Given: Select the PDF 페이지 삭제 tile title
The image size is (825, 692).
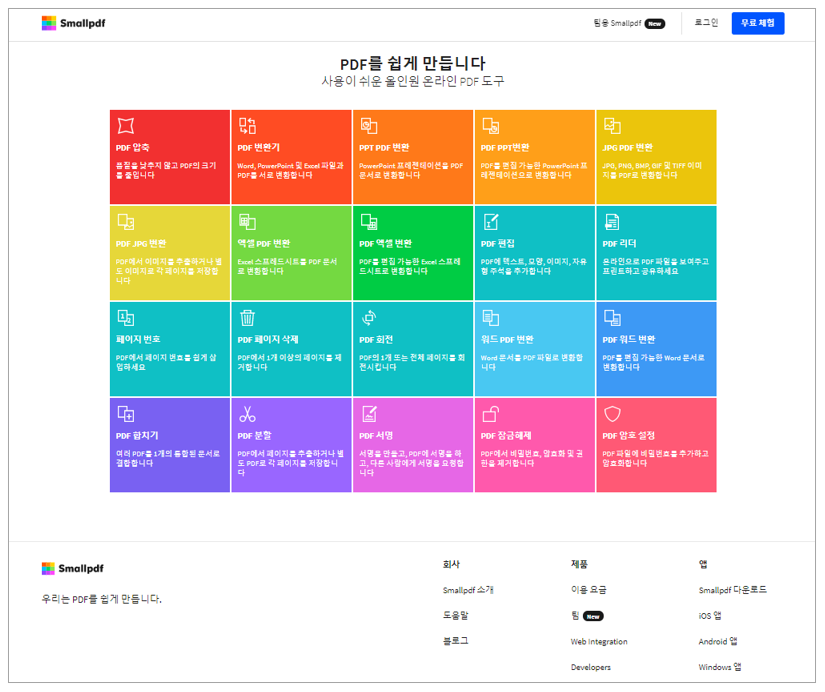Looking at the screenshot, I should [x=268, y=340].
